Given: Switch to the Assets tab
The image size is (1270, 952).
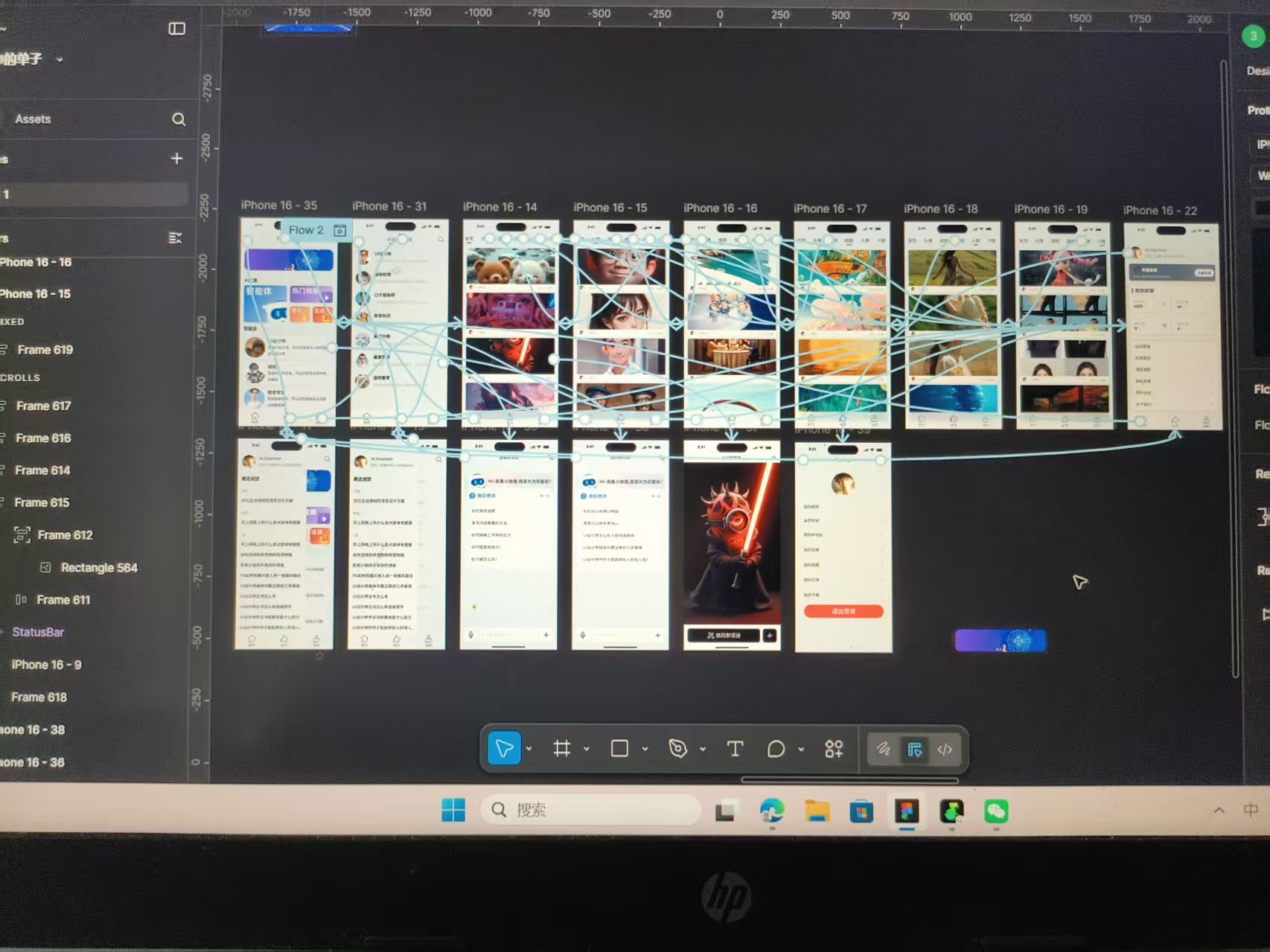Looking at the screenshot, I should click(x=33, y=119).
